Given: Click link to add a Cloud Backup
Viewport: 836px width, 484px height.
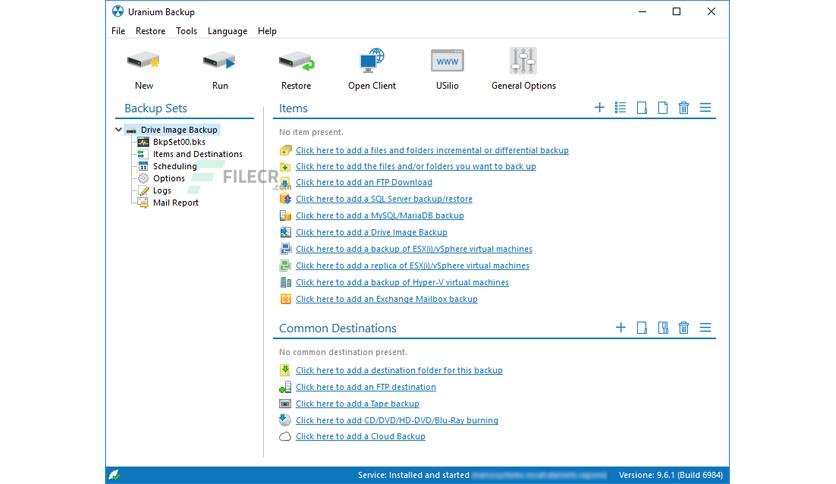Looking at the screenshot, I should pyautogui.click(x=360, y=437).
